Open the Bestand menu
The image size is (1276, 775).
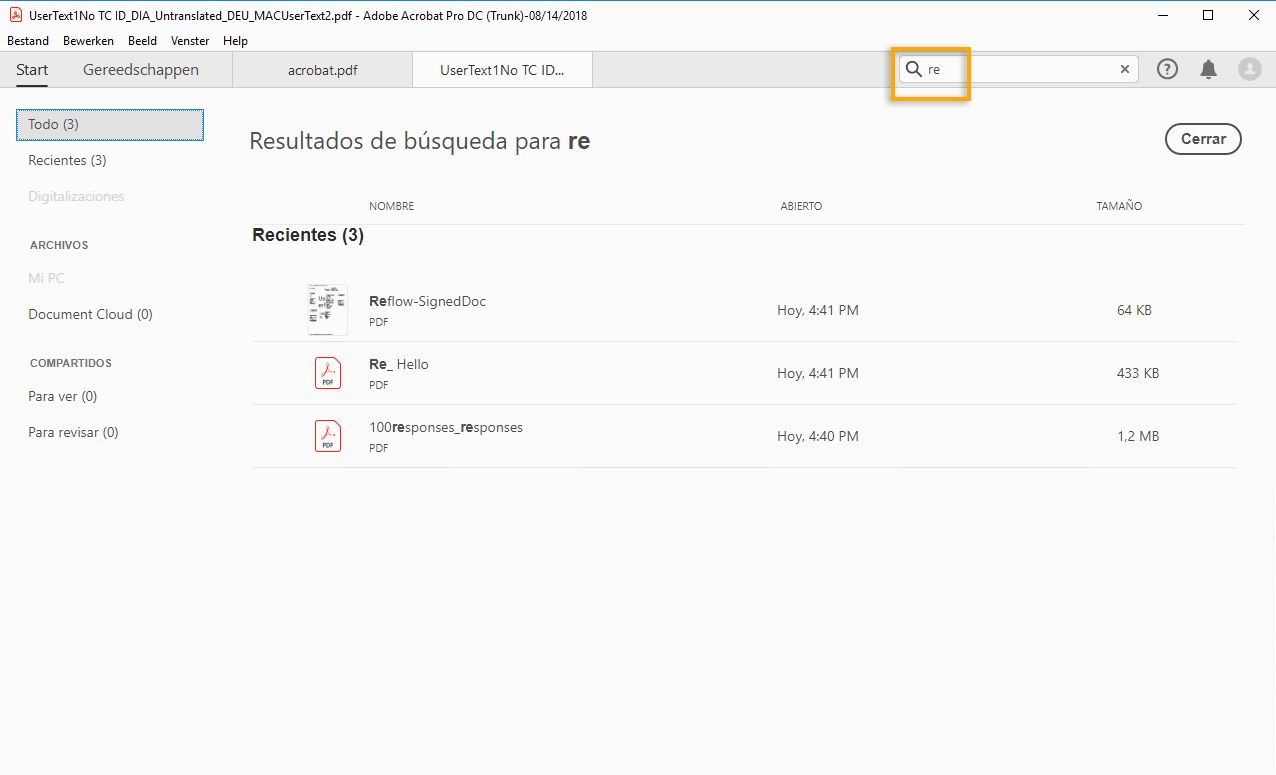point(28,41)
